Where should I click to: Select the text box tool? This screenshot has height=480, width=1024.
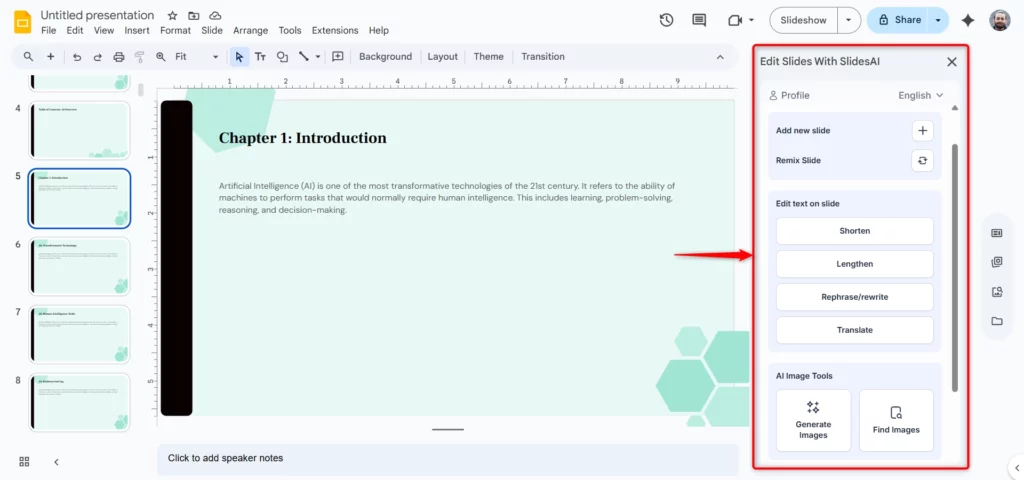[x=260, y=57]
